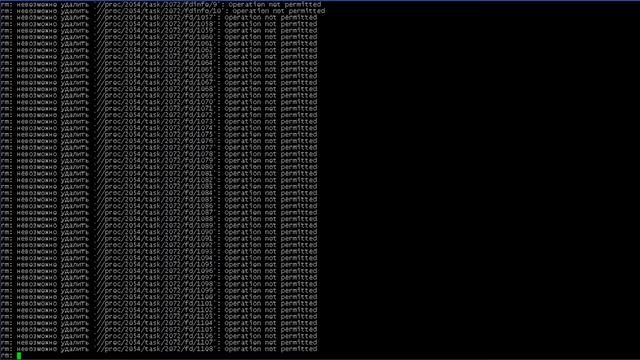Click the rm error line for fd/1071
Viewport: 640px width, 360px height.
point(158,109)
